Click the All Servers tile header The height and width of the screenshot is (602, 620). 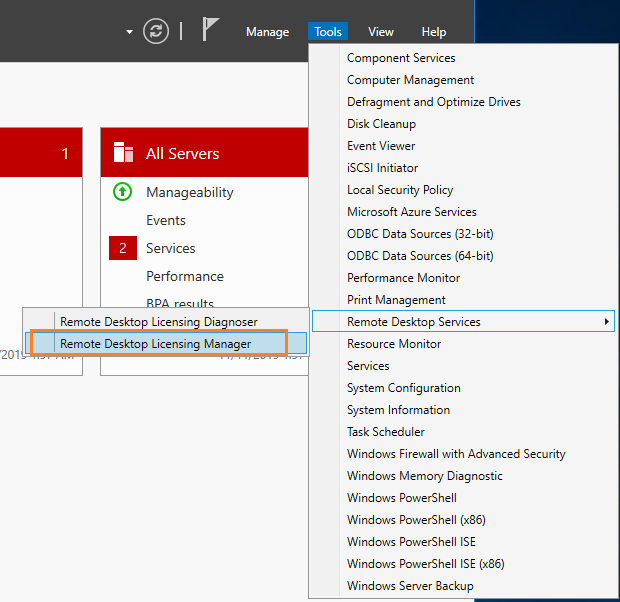coord(204,152)
